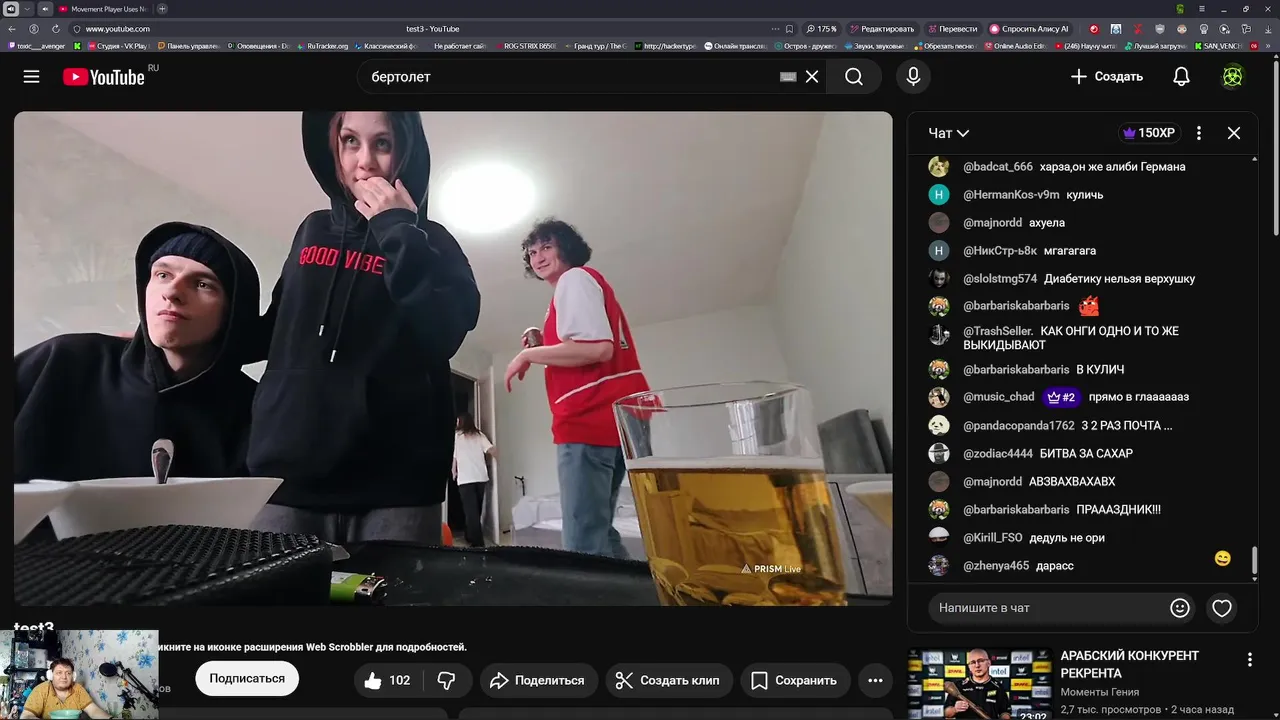Open the 'Студия - VK Play' bookmark
The width and height of the screenshot is (1280, 720).
[119, 46]
